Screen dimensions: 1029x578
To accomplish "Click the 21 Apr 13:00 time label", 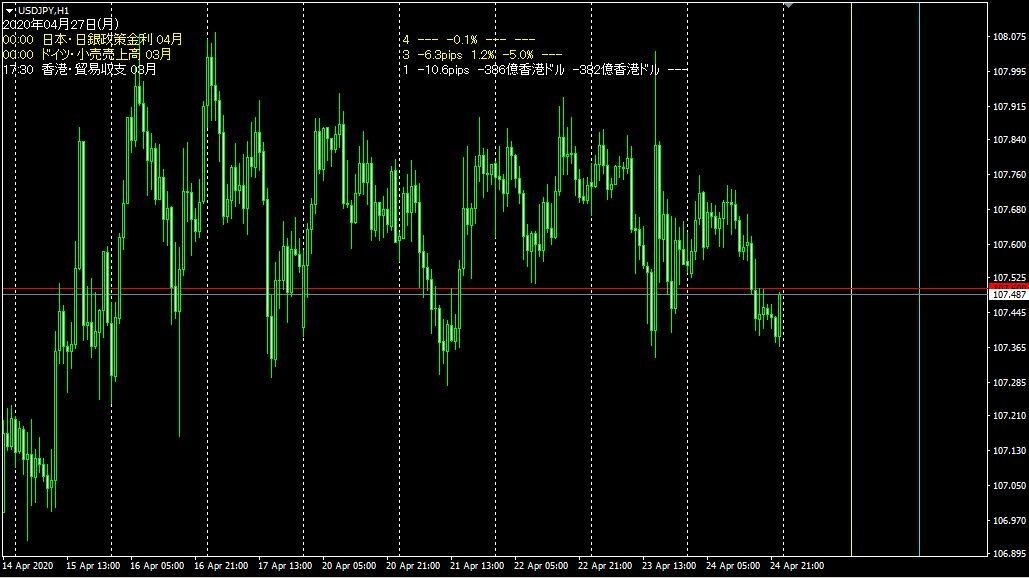I will [x=477, y=566].
